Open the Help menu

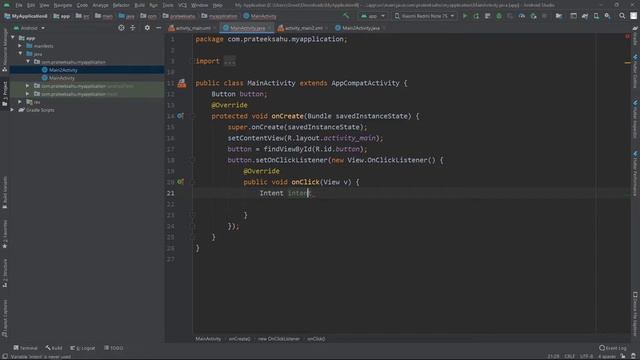[x=218, y=5]
